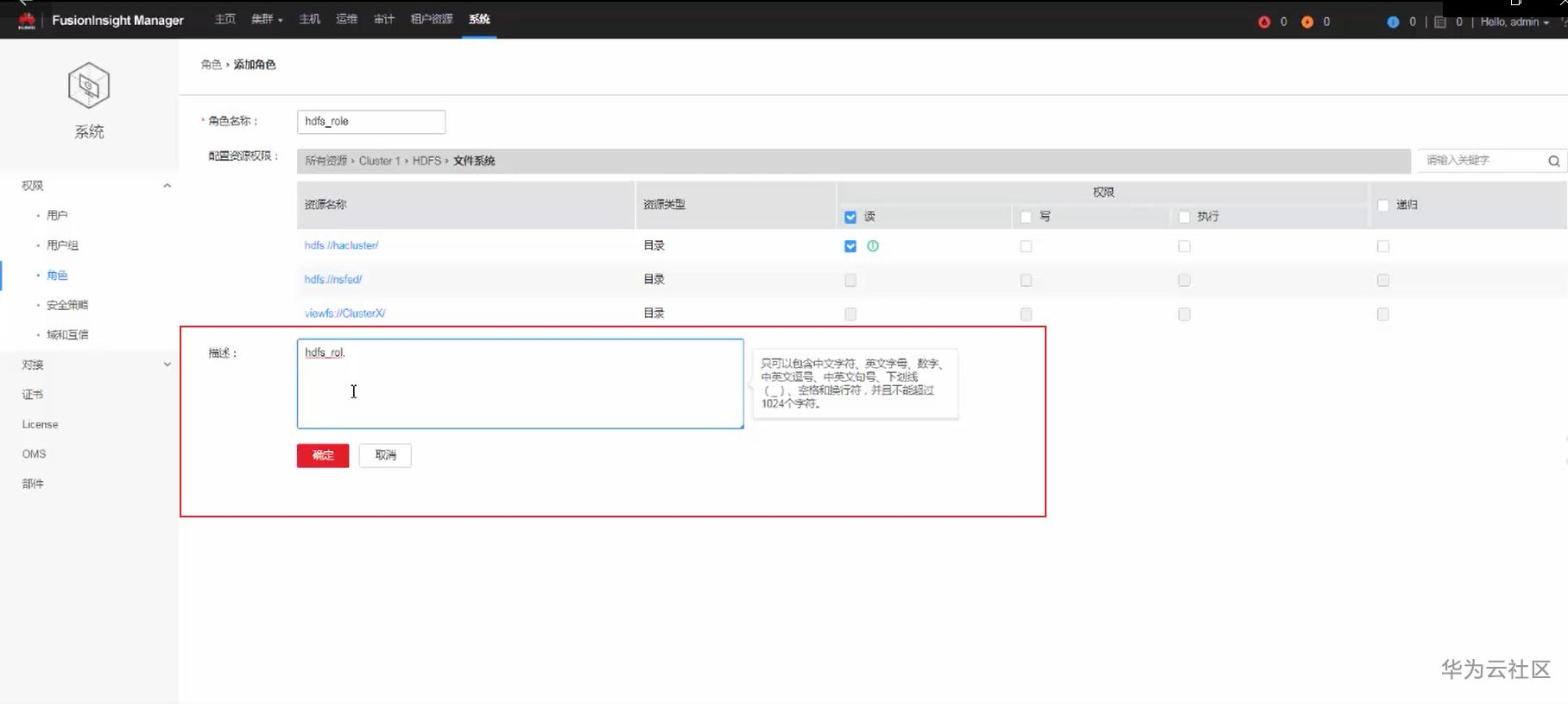Open the task list icon in header
The image size is (1568, 704).
[x=1440, y=22]
